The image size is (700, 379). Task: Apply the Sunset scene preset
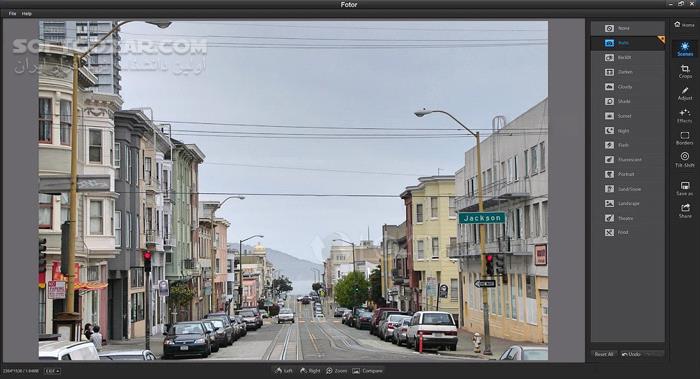pos(627,116)
